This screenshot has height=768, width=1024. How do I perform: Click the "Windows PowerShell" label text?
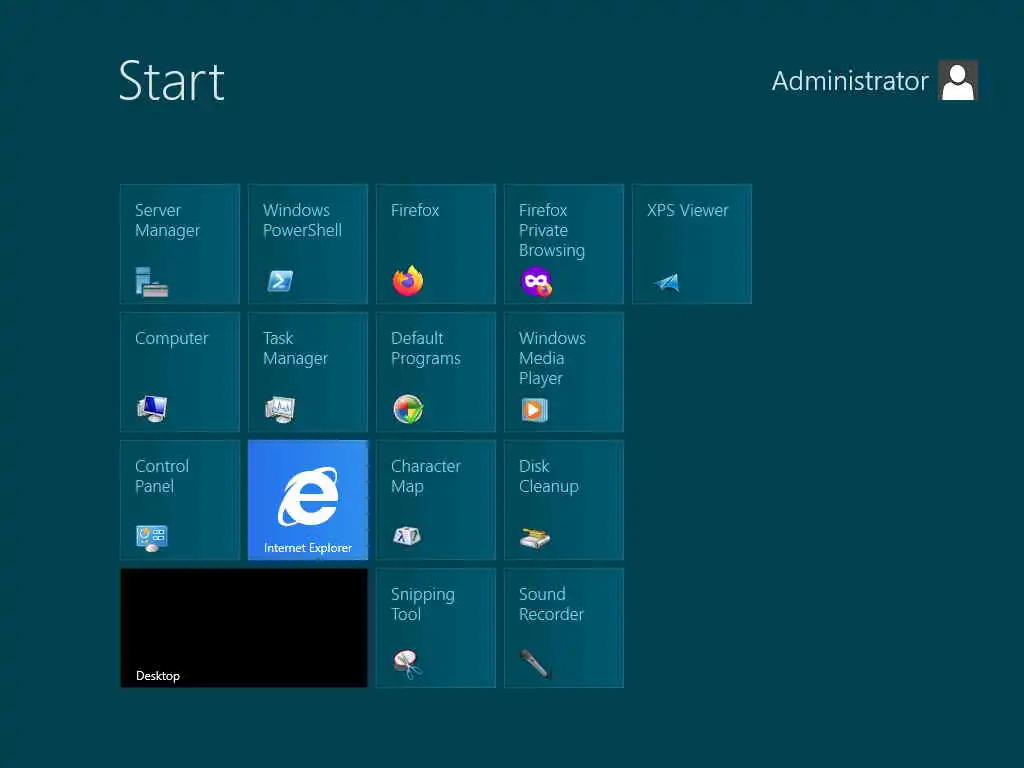[302, 220]
